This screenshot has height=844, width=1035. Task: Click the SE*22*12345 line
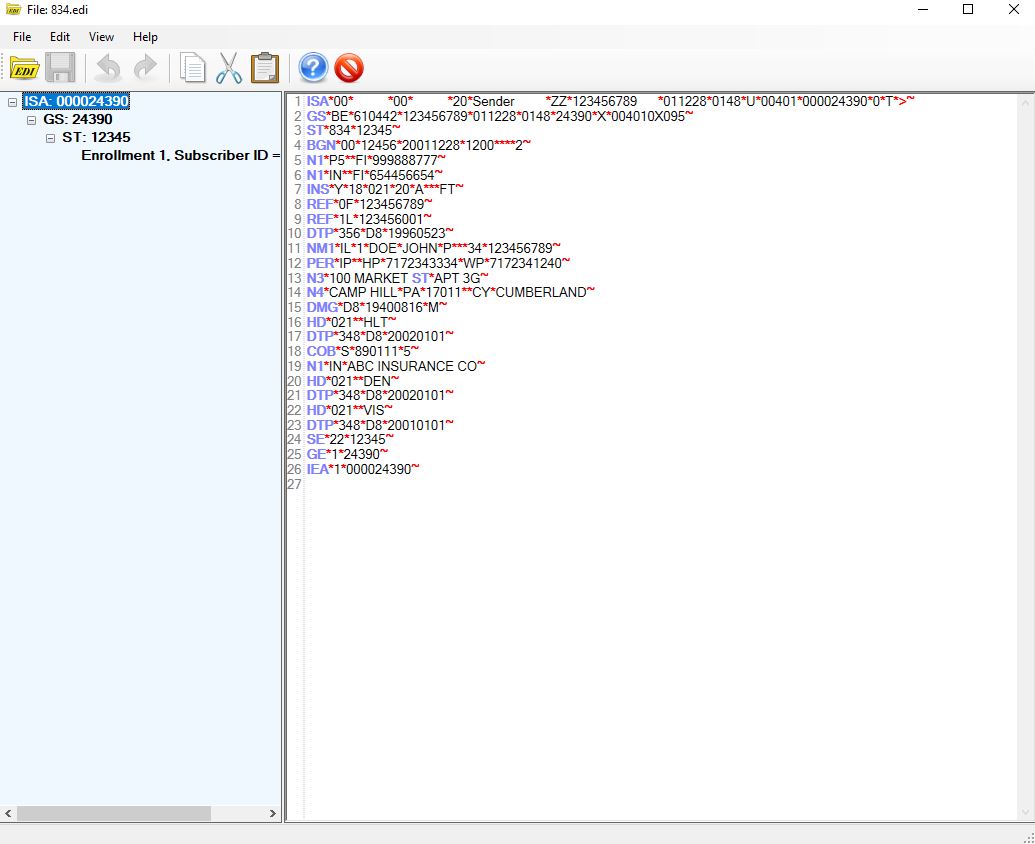350,439
